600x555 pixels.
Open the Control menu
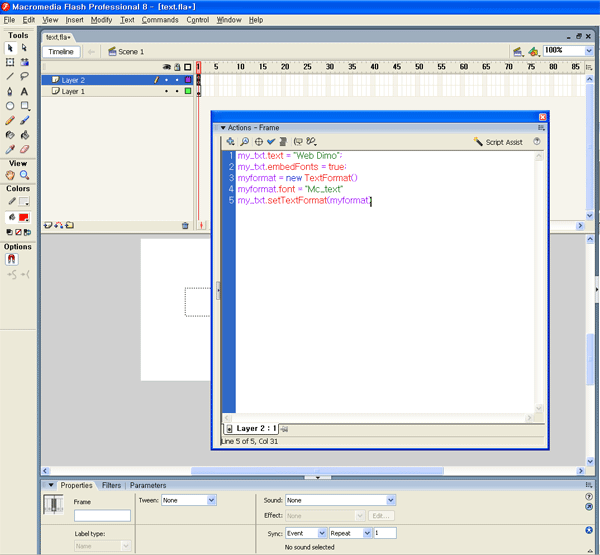[x=198, y=20]
